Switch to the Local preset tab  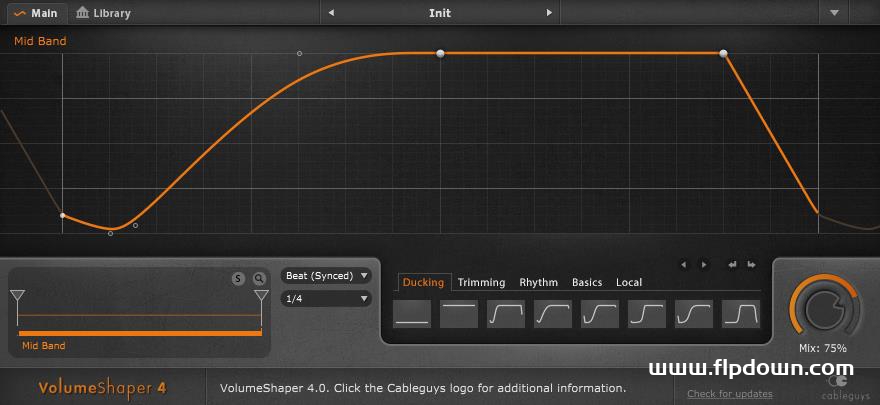point(629,283)
